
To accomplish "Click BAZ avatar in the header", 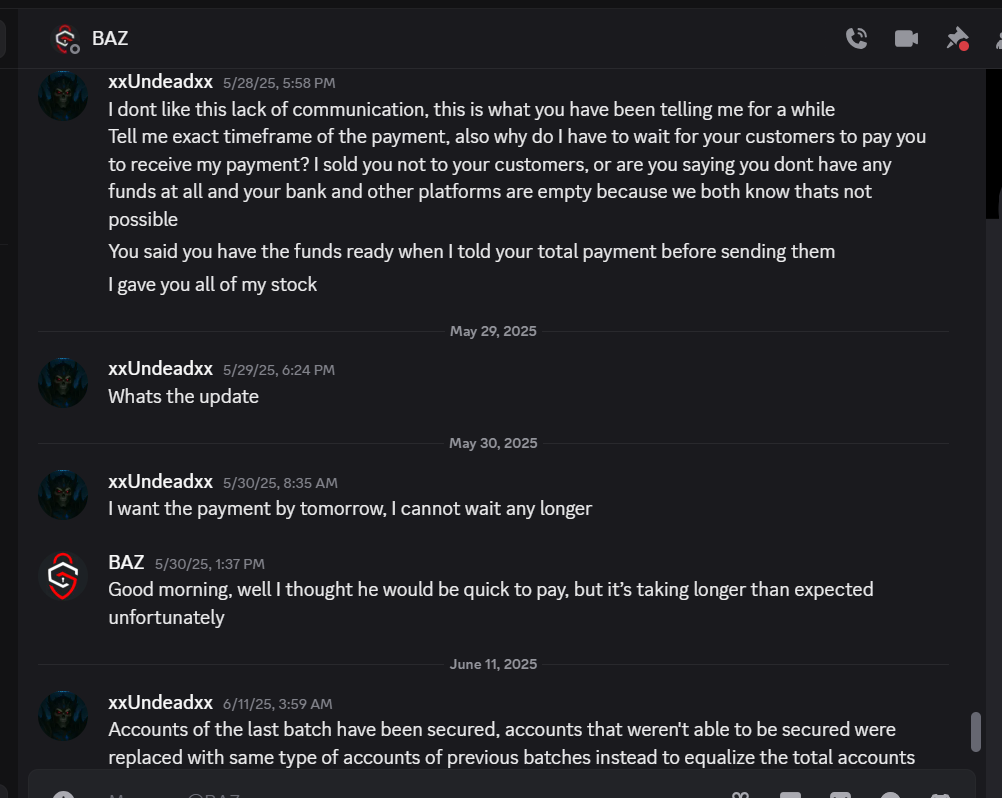I will [x=65, y=39].
